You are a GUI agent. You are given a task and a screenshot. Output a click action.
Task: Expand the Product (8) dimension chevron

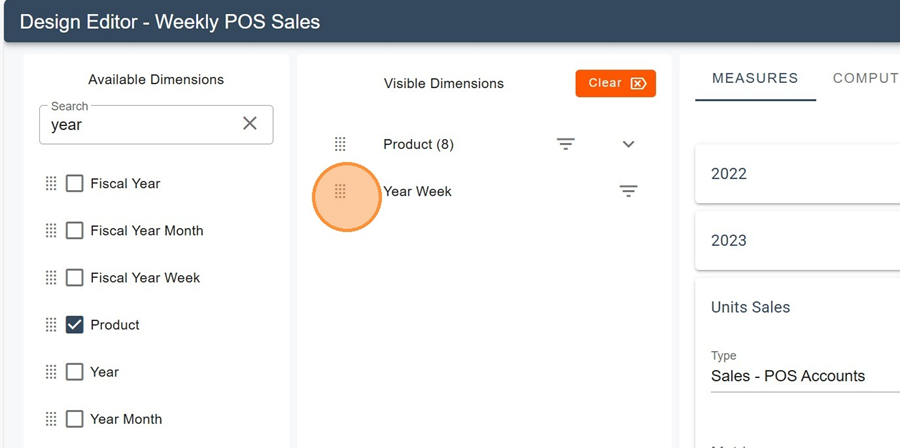(x=628, y=144)
